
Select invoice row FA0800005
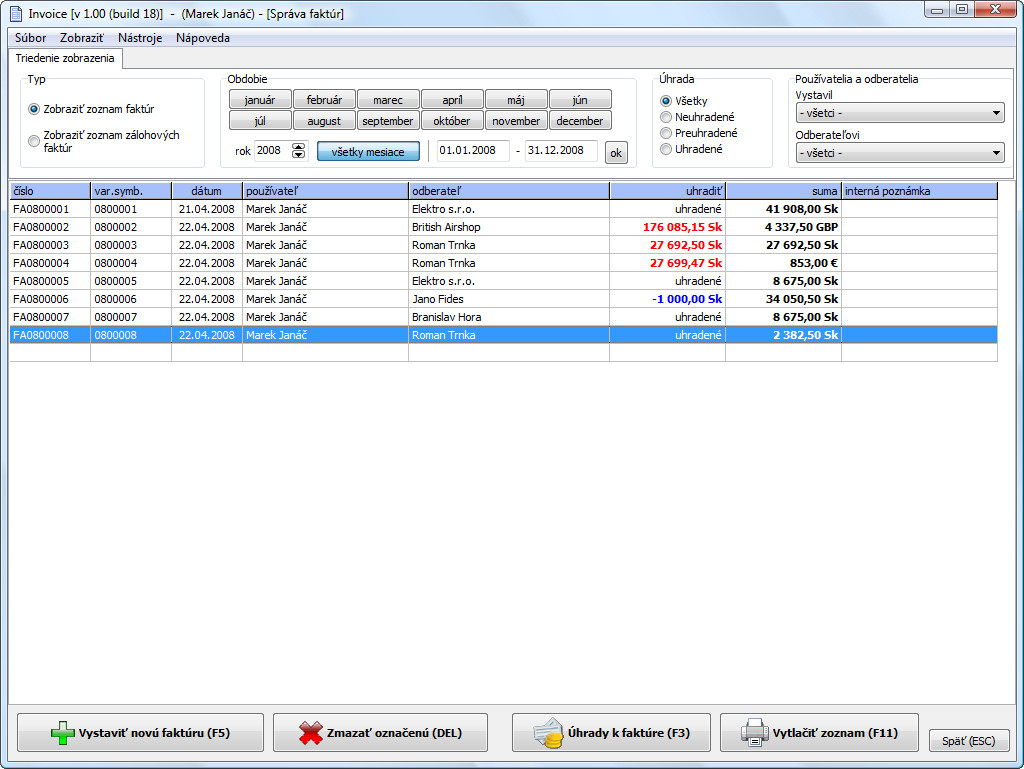503,281
